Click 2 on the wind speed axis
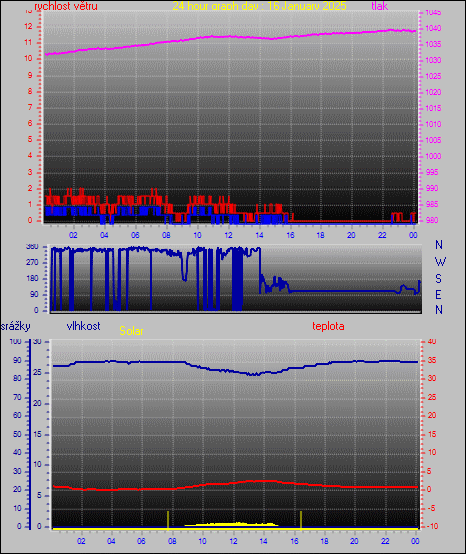Image resolution: width=466 pixels, height=554 pixels. 30,188
